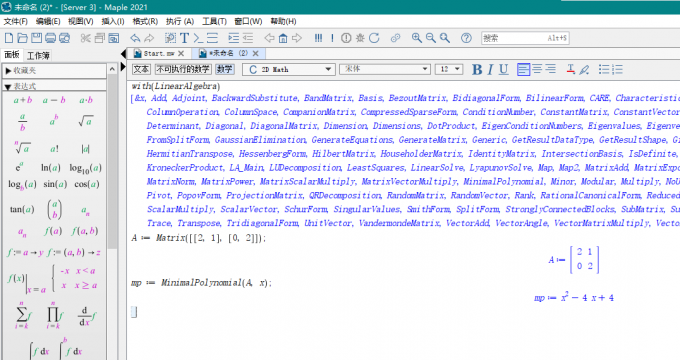Open help with the question mark icon
This screenshot has width=680, height=360.
[x=466, y=38]
